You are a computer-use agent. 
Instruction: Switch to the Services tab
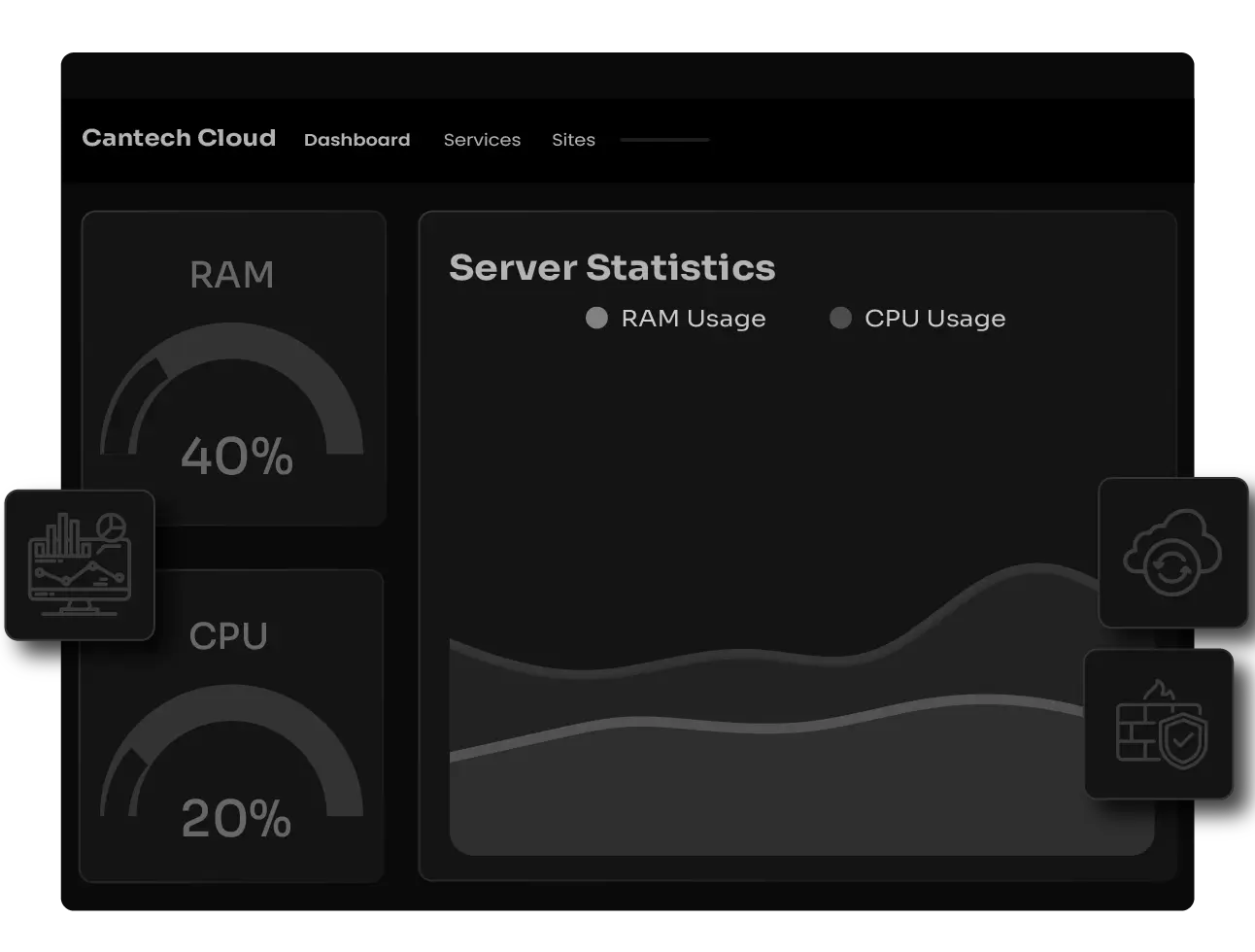[482, 140]
